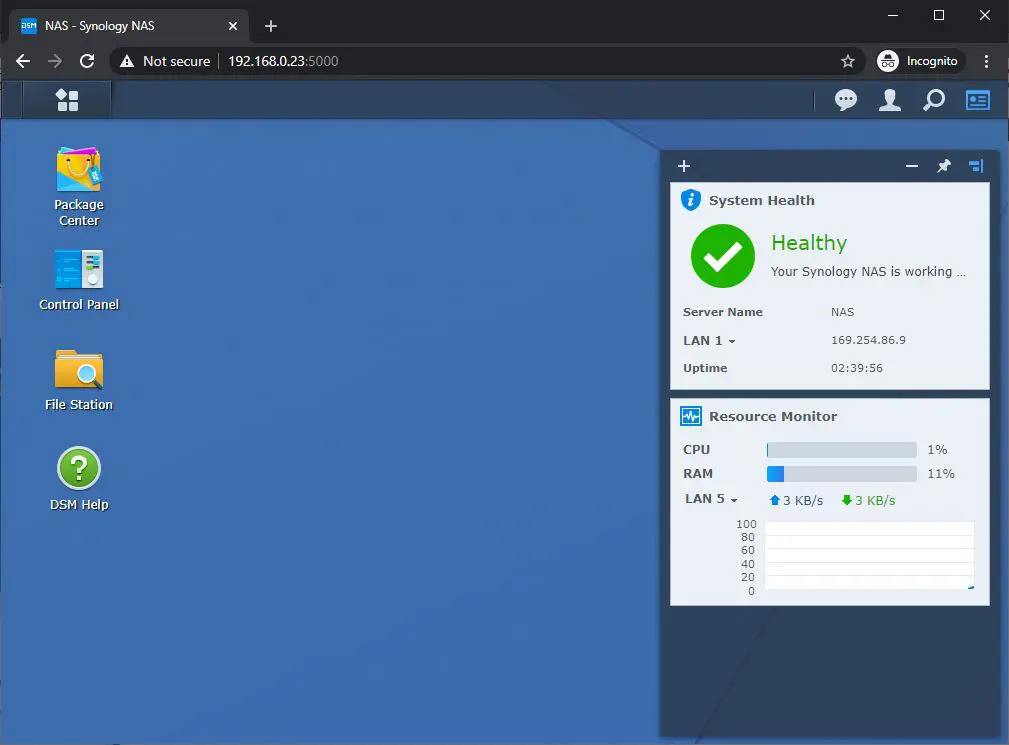
Task: Go back in the browser
Action: (x=23, y=61)
